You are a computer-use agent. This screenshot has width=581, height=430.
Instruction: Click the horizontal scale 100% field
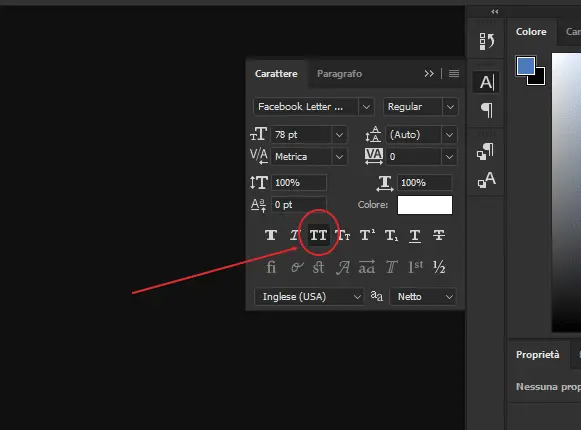coord(425,182)
